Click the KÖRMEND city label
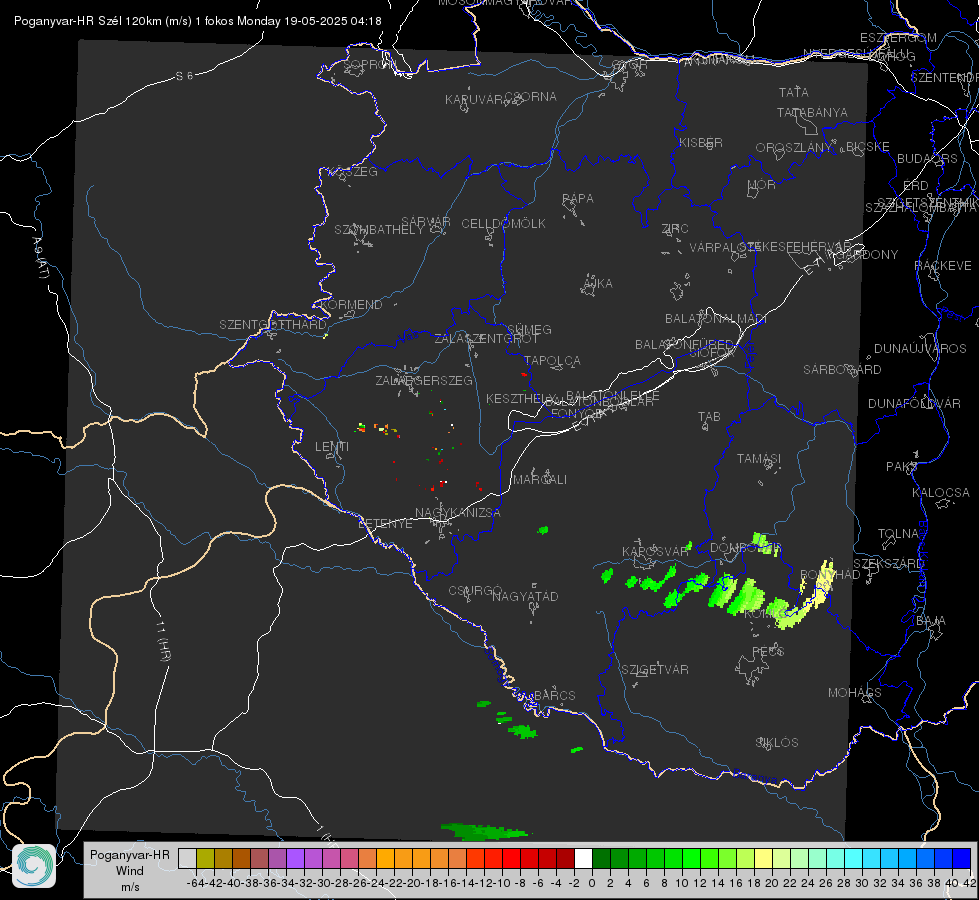This screenshot has width=979, height=900. point(350,305)
